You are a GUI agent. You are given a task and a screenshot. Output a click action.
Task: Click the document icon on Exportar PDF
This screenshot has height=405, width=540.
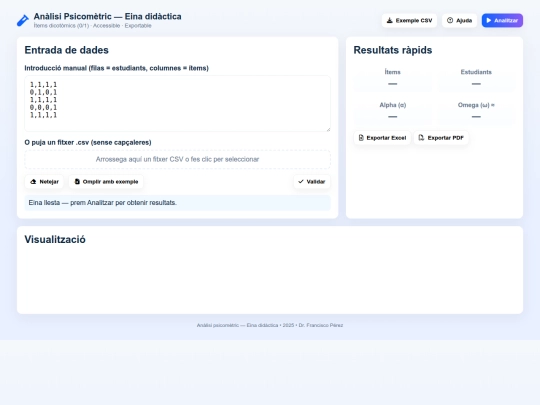tap(421, 138)
